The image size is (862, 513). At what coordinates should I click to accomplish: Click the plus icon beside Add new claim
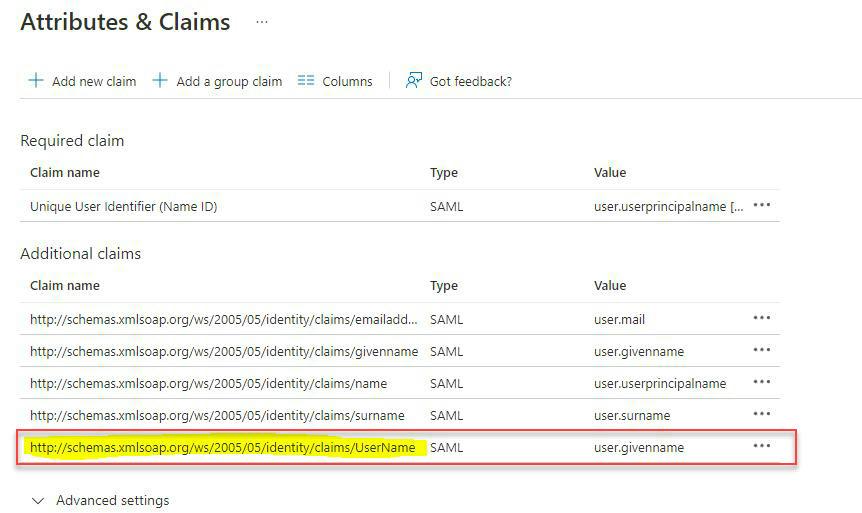(x=36, y=80)
